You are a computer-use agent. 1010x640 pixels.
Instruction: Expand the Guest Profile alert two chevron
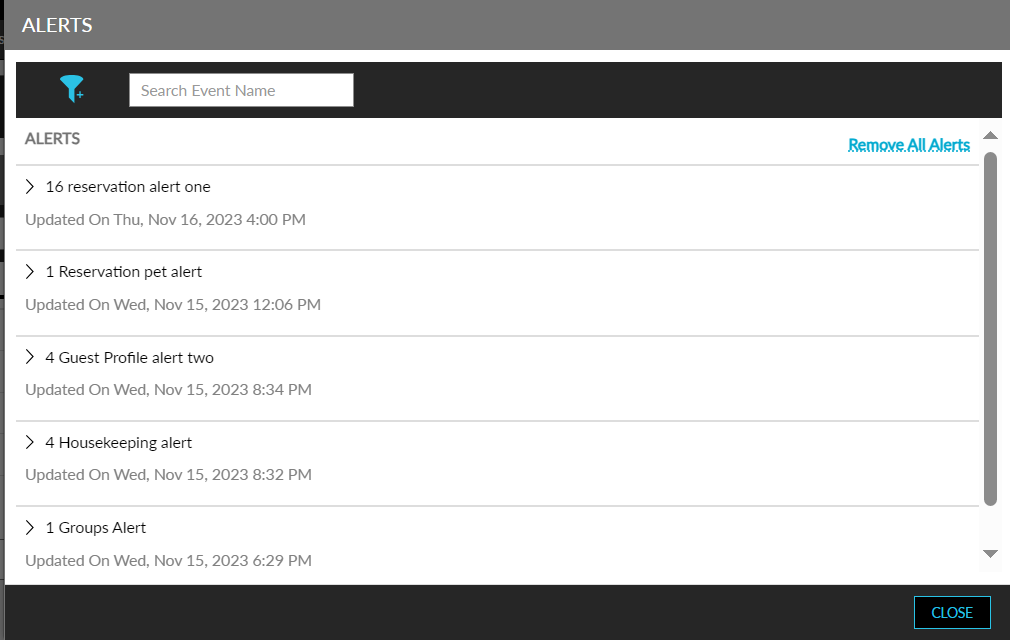click(30, 357)
